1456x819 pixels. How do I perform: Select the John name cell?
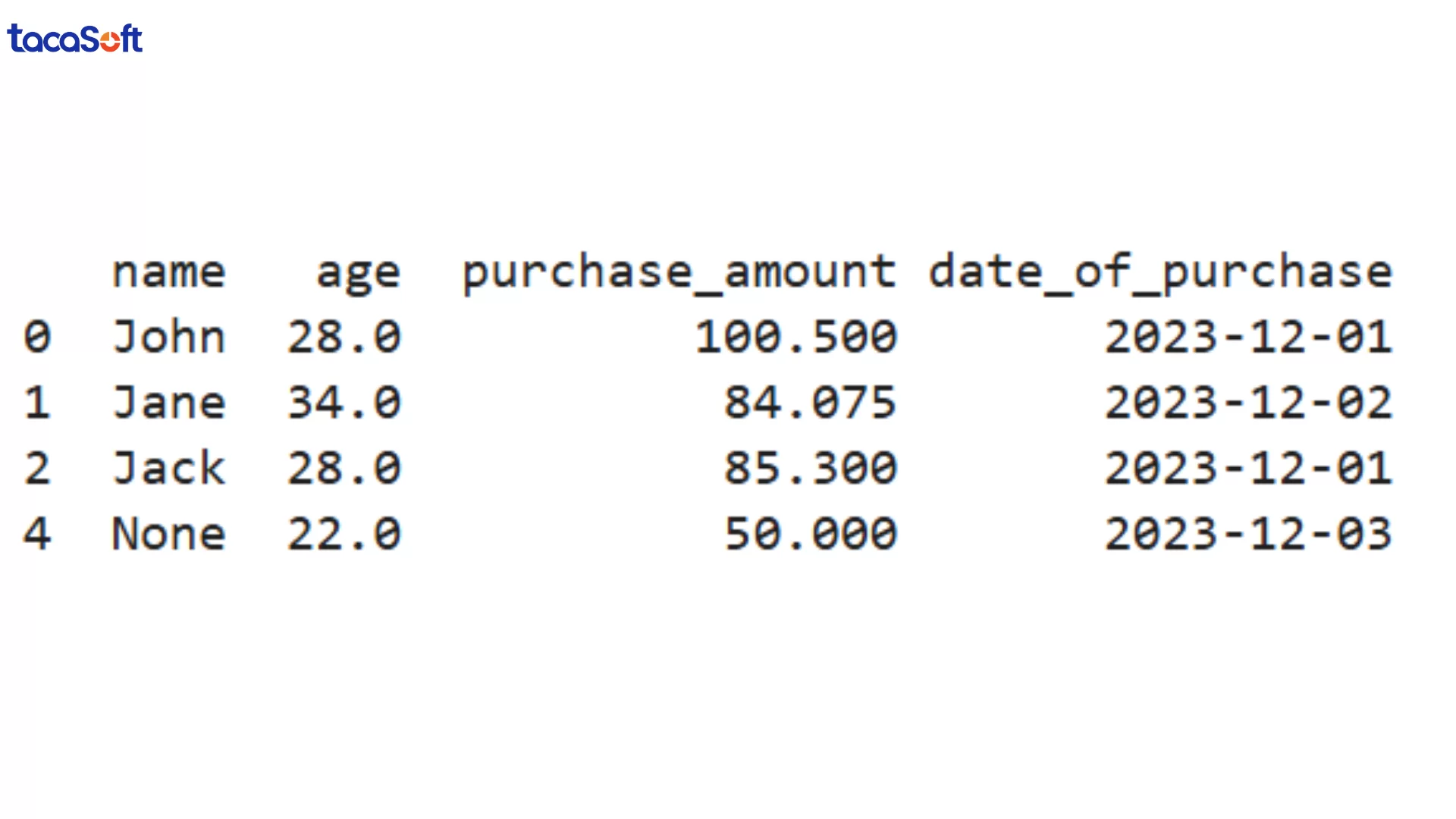tap(168, 337)
